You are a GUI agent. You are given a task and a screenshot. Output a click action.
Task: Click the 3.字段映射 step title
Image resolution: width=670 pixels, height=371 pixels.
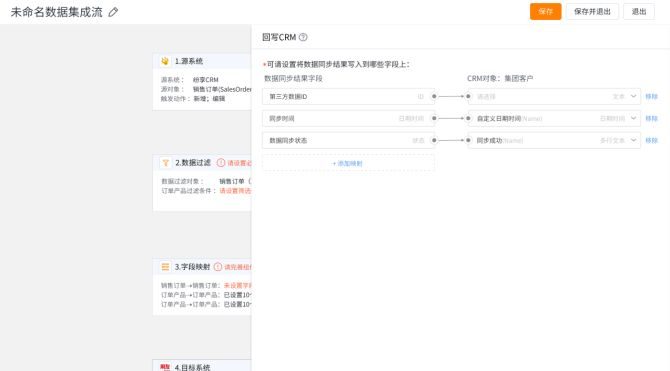coord(192,267)
